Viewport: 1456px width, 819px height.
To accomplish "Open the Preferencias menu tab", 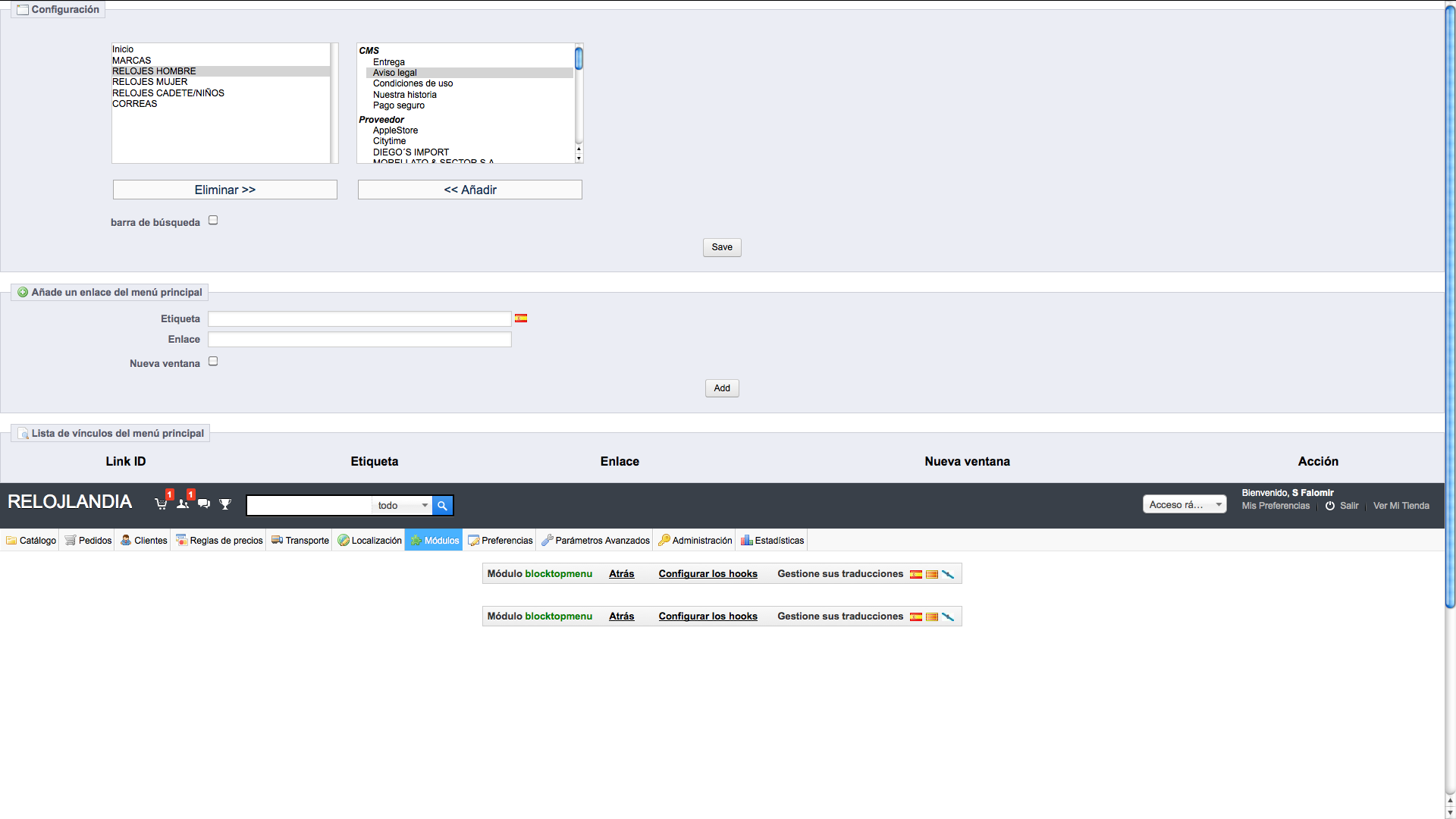I will point(500,541).
